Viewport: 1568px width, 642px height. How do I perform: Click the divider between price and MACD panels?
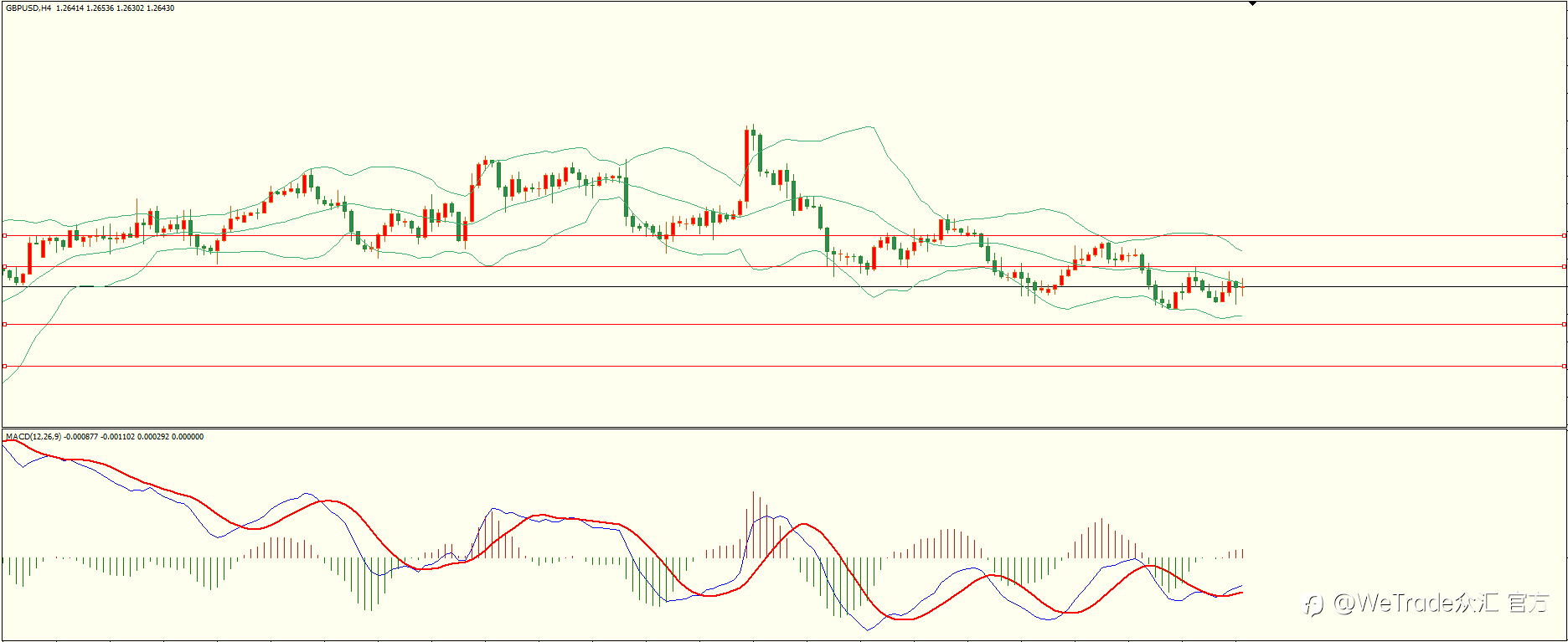pos(784,429)
